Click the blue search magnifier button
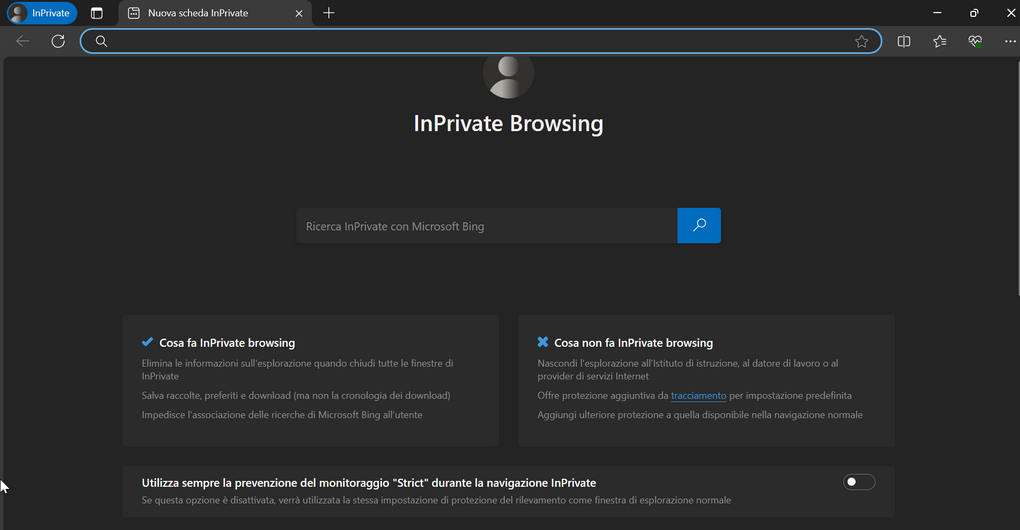 [699, 226]
